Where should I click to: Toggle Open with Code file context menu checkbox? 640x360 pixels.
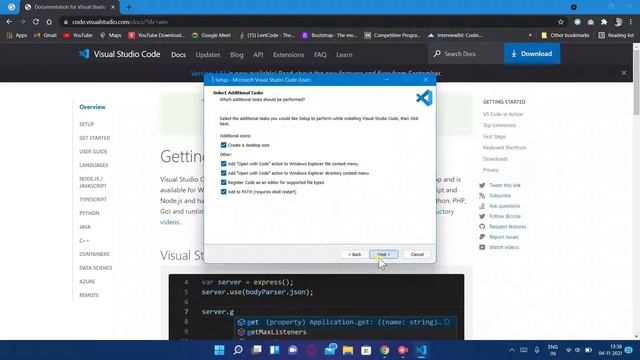coord(223,164)
